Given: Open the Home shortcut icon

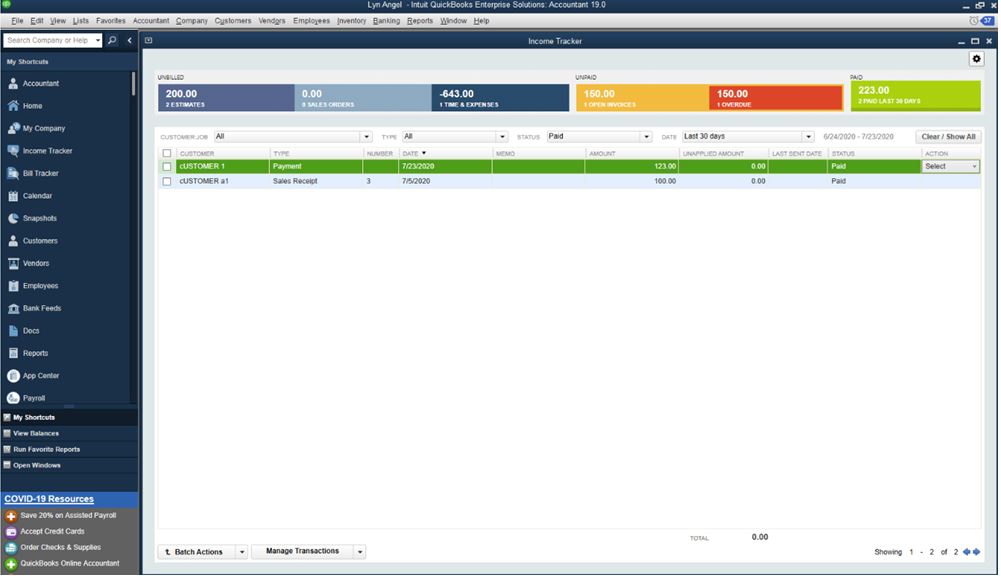Looking at the screenshot, I should [13, 106].
